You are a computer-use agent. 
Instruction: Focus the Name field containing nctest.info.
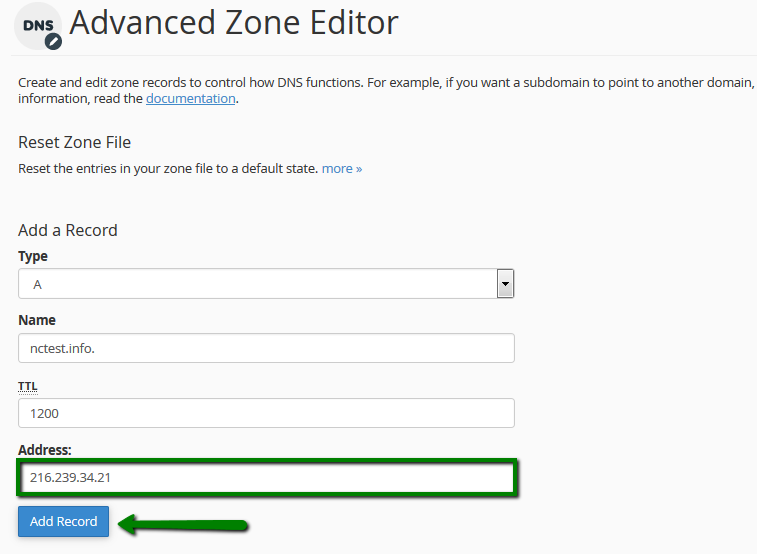pos(266,348)
